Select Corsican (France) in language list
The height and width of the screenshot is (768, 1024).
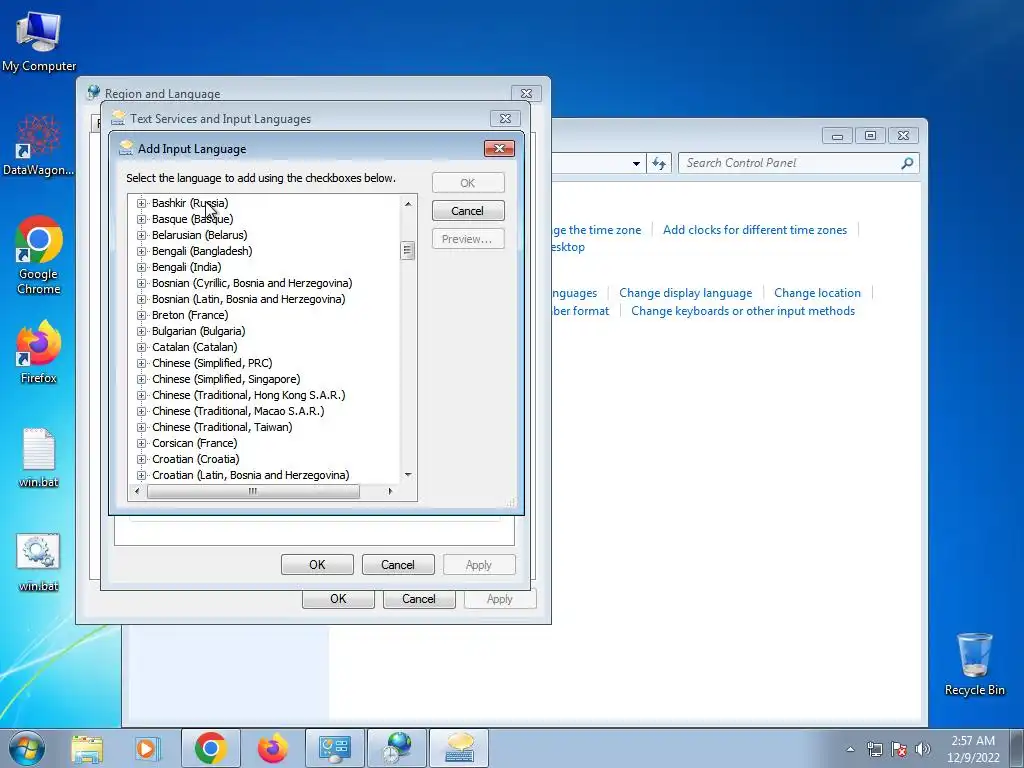coord(195,443)
